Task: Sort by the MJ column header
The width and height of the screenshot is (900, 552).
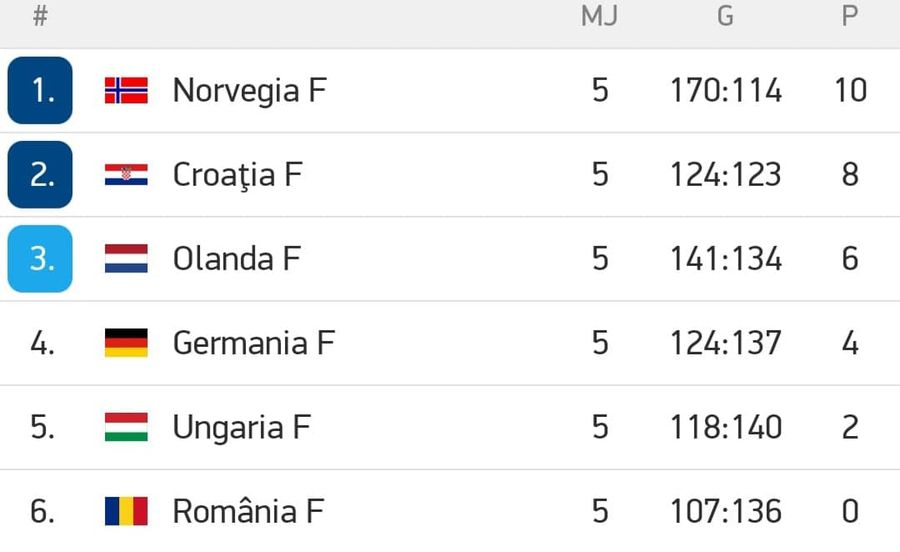Action: click(x=599, y=16)
